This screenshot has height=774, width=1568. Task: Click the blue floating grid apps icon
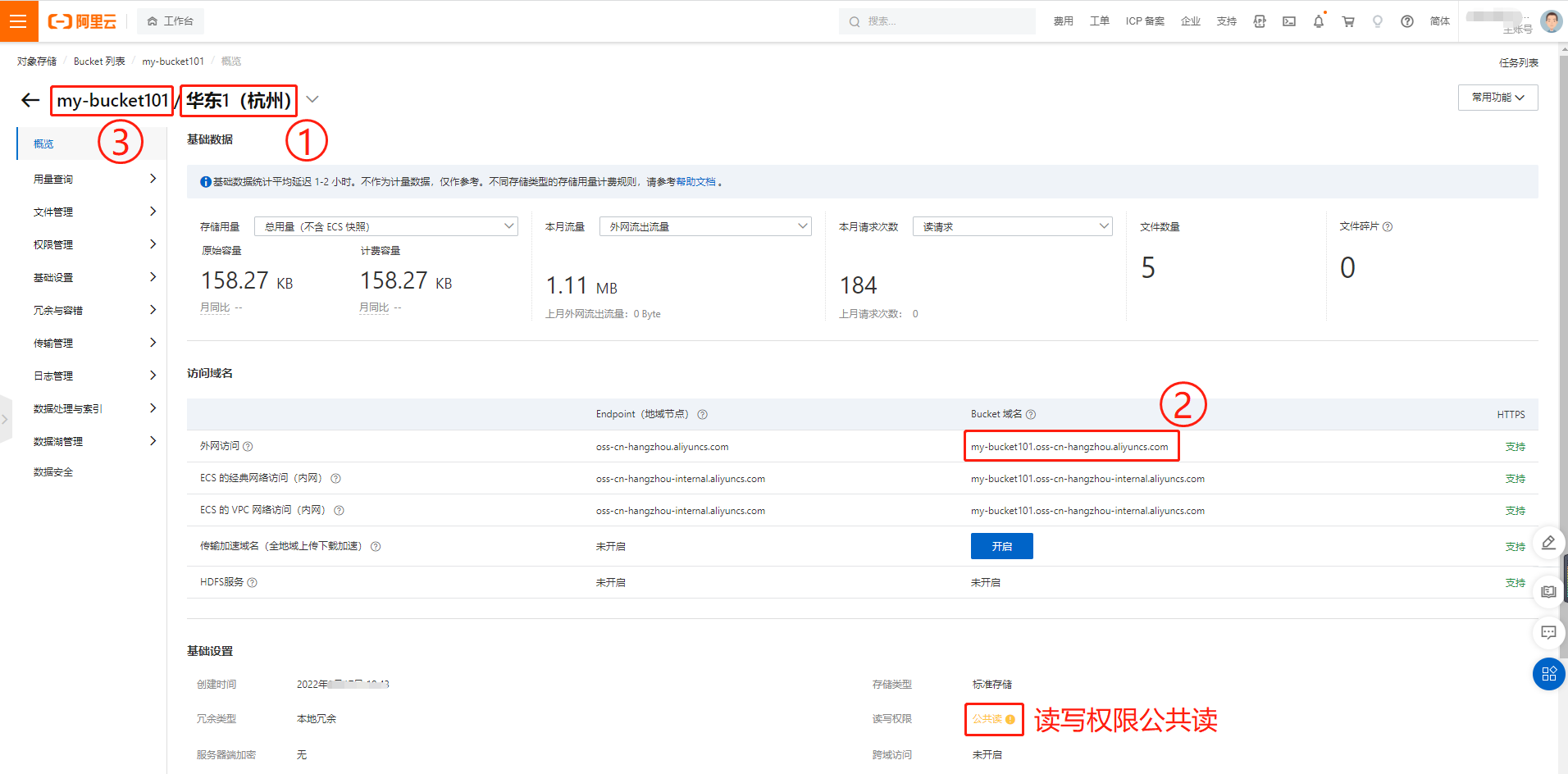coord(1548,674)
